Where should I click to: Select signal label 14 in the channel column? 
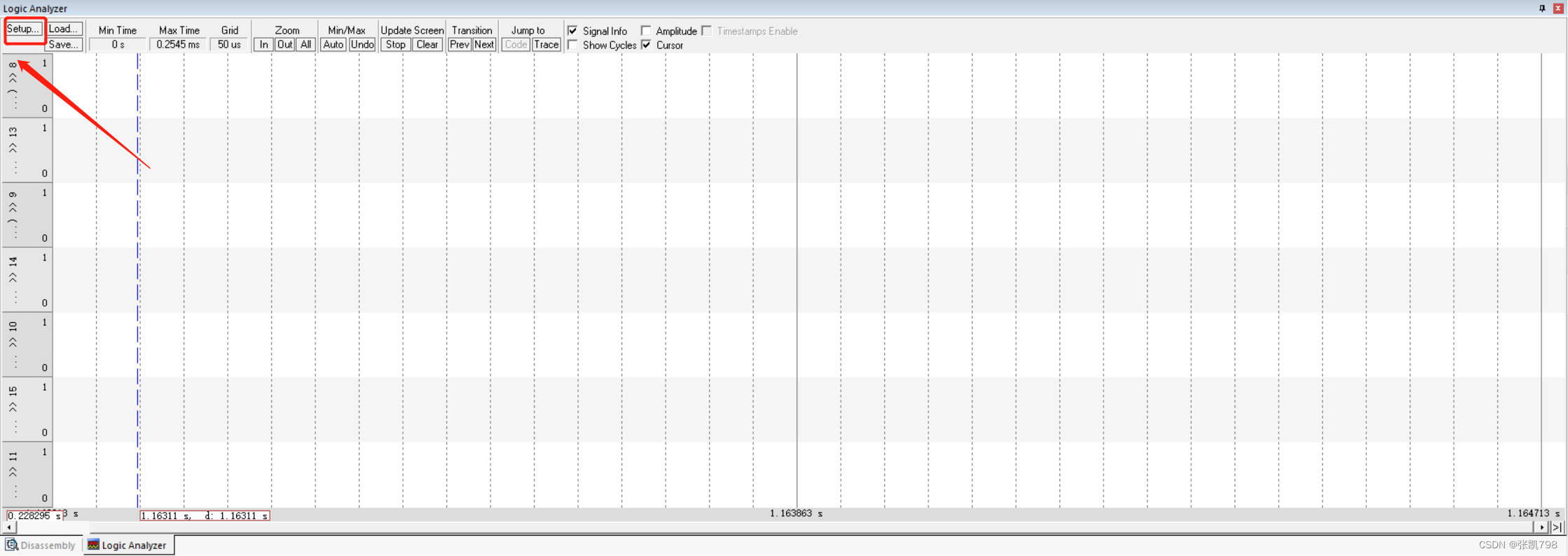click(x=13, y=261)
